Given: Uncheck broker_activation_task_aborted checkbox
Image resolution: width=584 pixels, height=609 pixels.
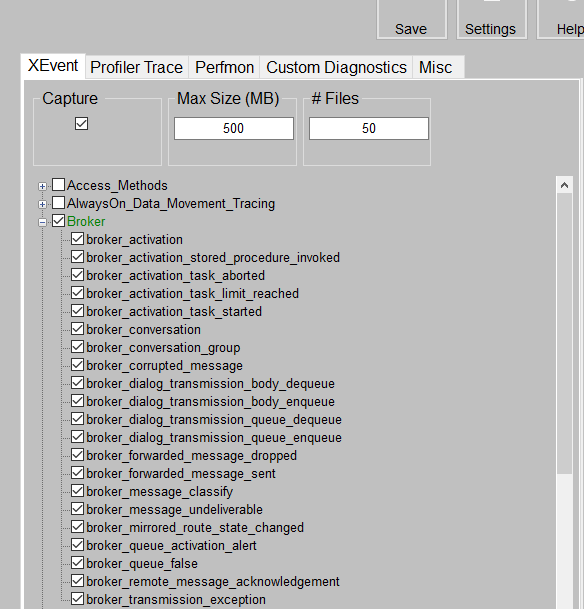Looking at the screenshot, I should pyautogui.click(x=78, y=275).
